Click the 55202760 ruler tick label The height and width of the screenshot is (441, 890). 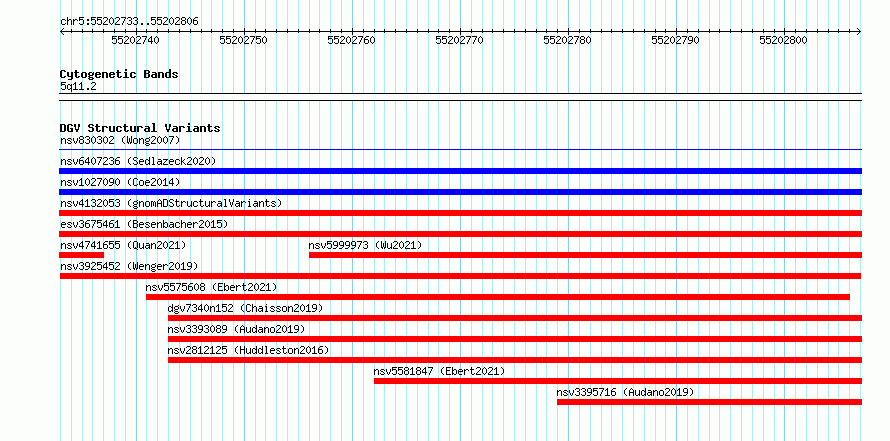point(351,40)
